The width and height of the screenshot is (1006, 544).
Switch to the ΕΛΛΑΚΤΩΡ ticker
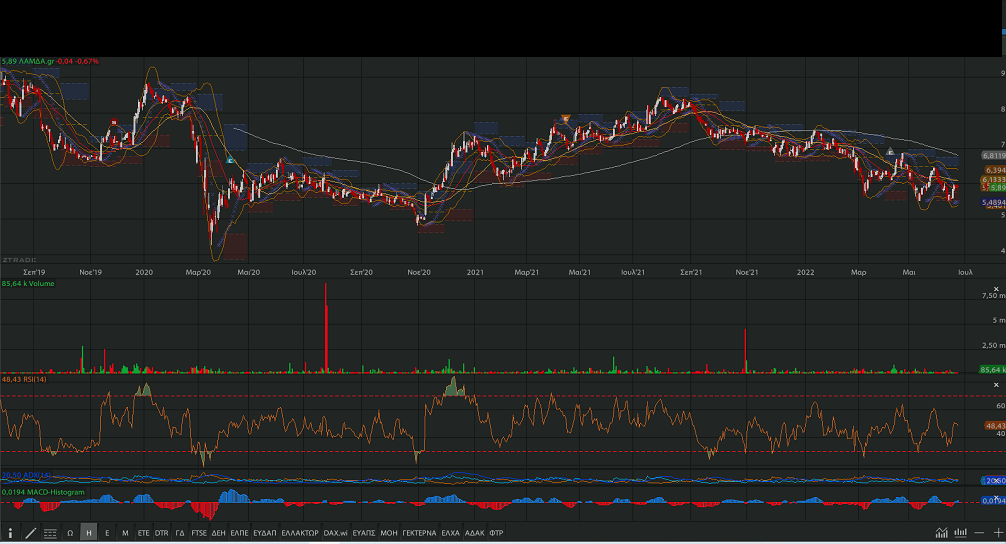tap(300, 533)
